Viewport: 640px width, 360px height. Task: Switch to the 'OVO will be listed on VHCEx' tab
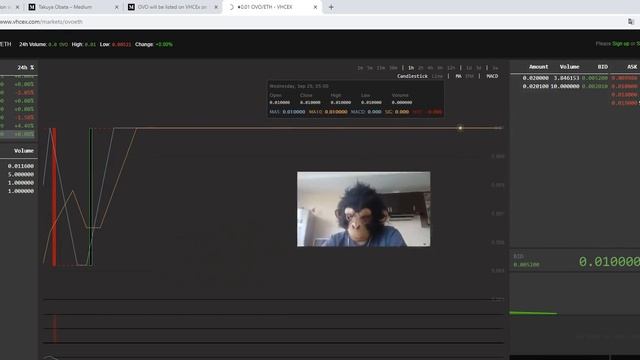(x=172, y=7)
